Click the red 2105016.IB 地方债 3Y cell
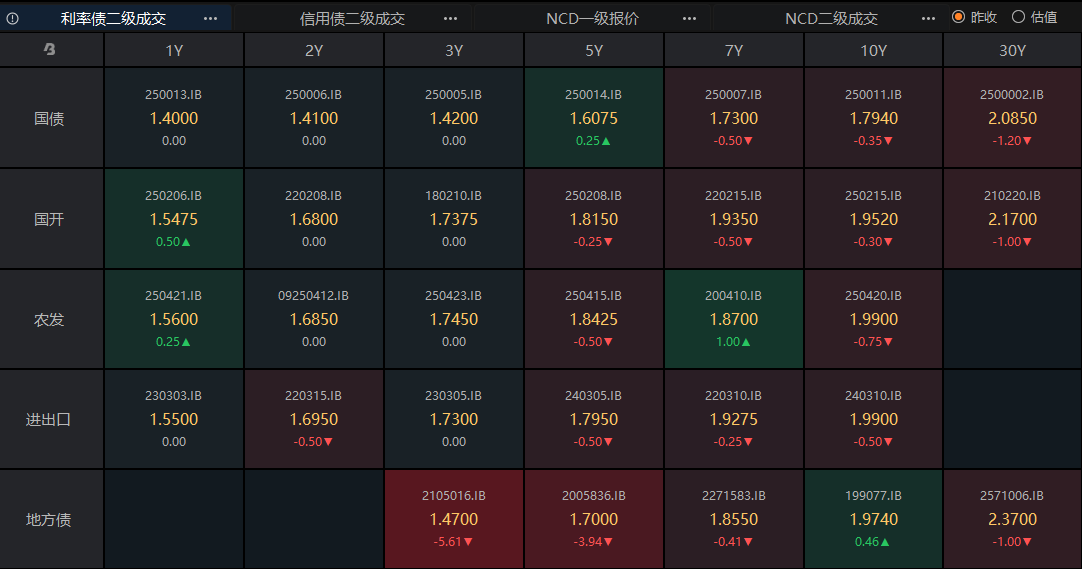Image resolution: width=1082 pixels, height=569 pixels. click(454, 519)
